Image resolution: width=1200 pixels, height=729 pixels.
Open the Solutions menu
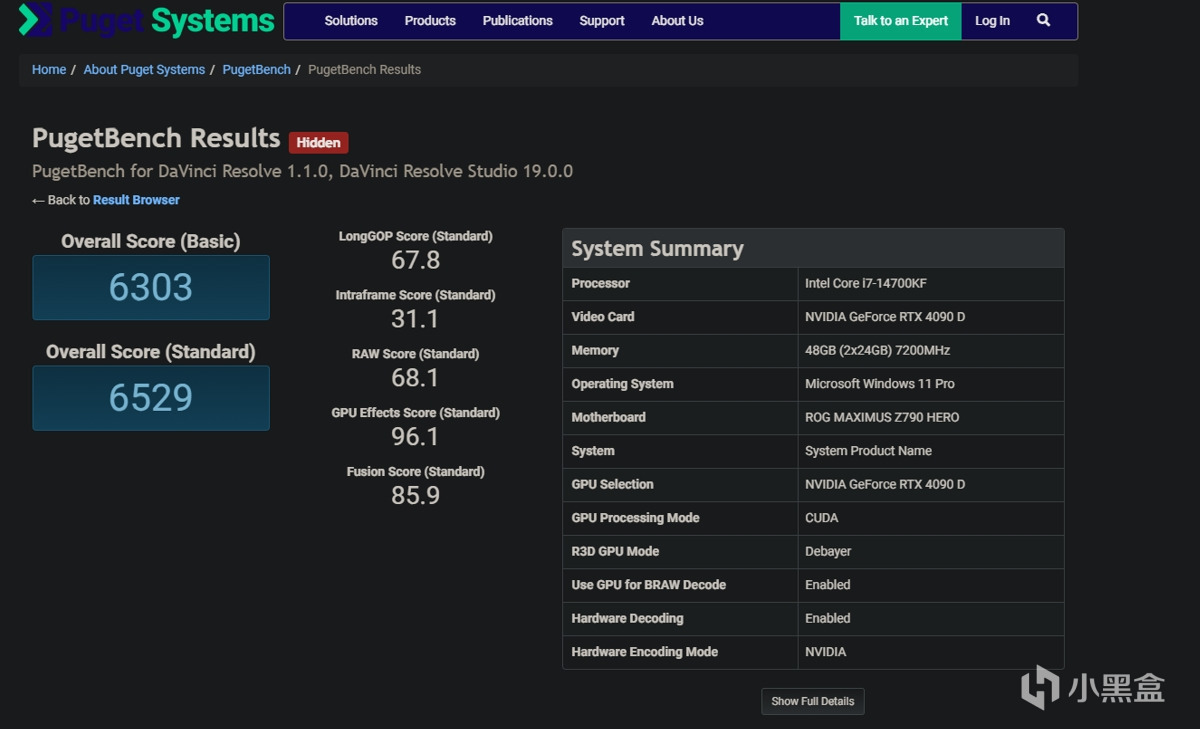click(x=351, y=21)
